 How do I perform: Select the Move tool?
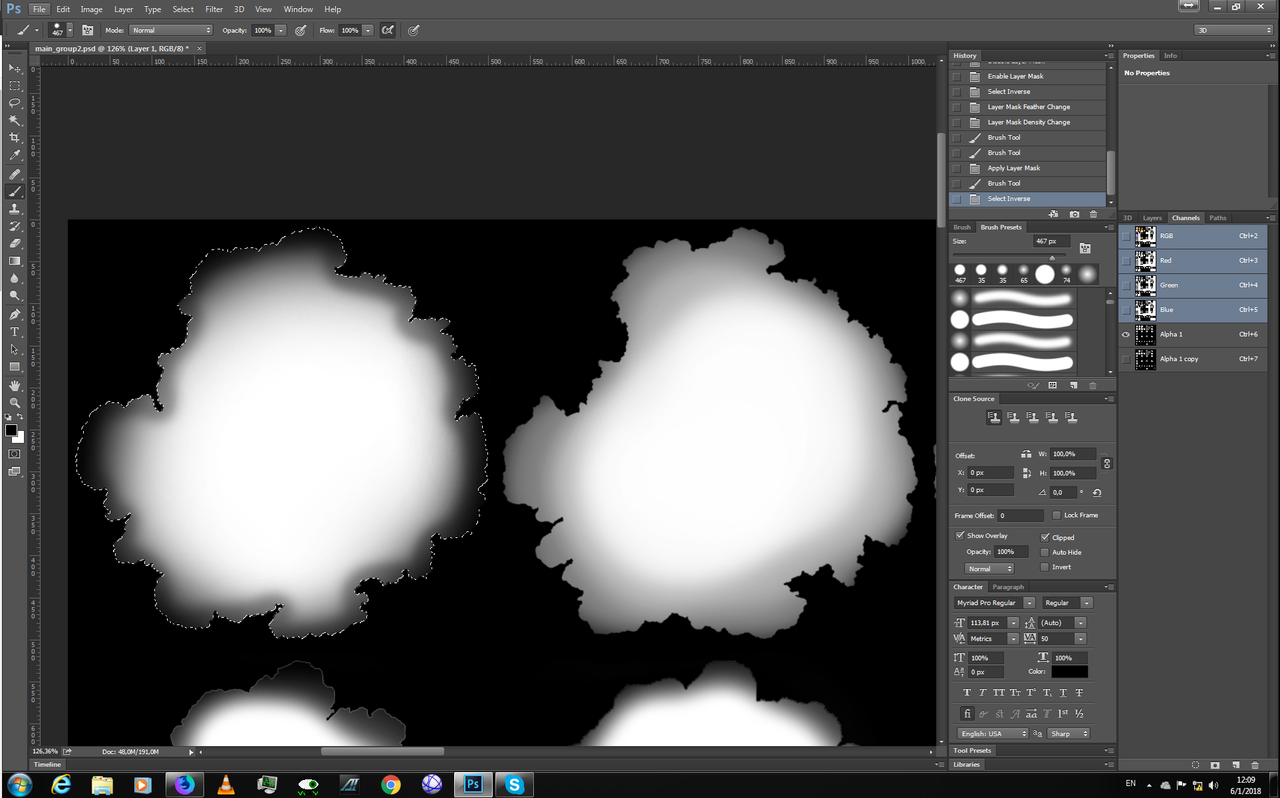15,68
